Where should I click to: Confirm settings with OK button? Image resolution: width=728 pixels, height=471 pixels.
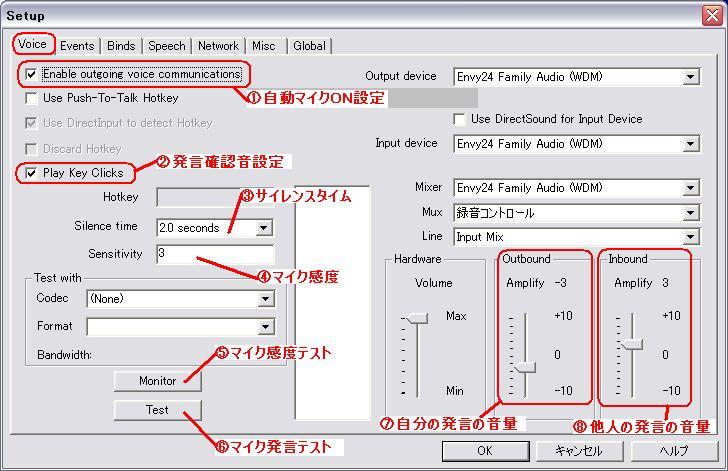(484, 451)
